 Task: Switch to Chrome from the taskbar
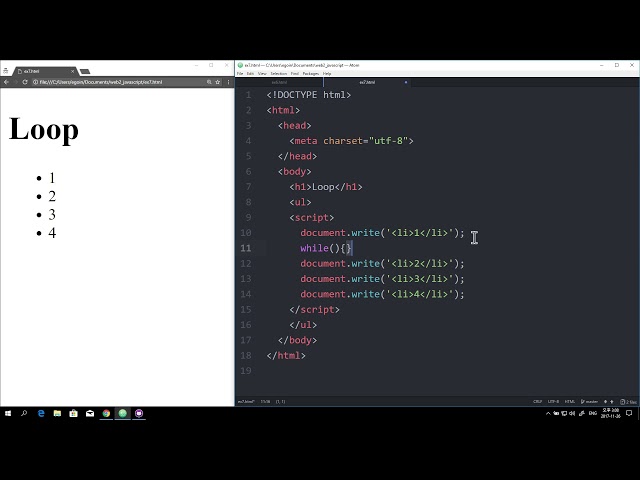click(x=106, y=413)
